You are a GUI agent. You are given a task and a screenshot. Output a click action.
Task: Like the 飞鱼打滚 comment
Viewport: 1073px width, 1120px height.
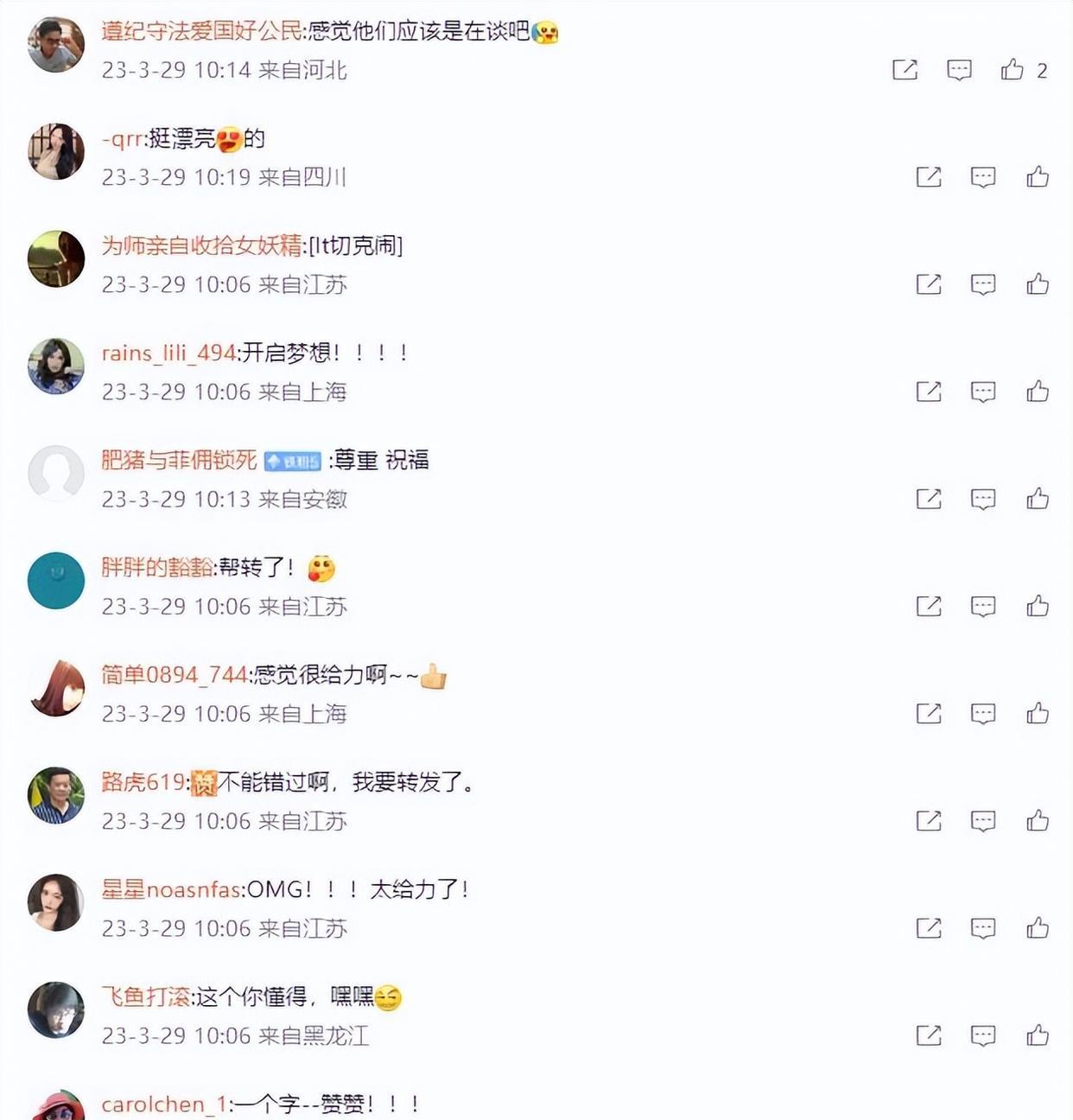click(x=1038, y=1035)
